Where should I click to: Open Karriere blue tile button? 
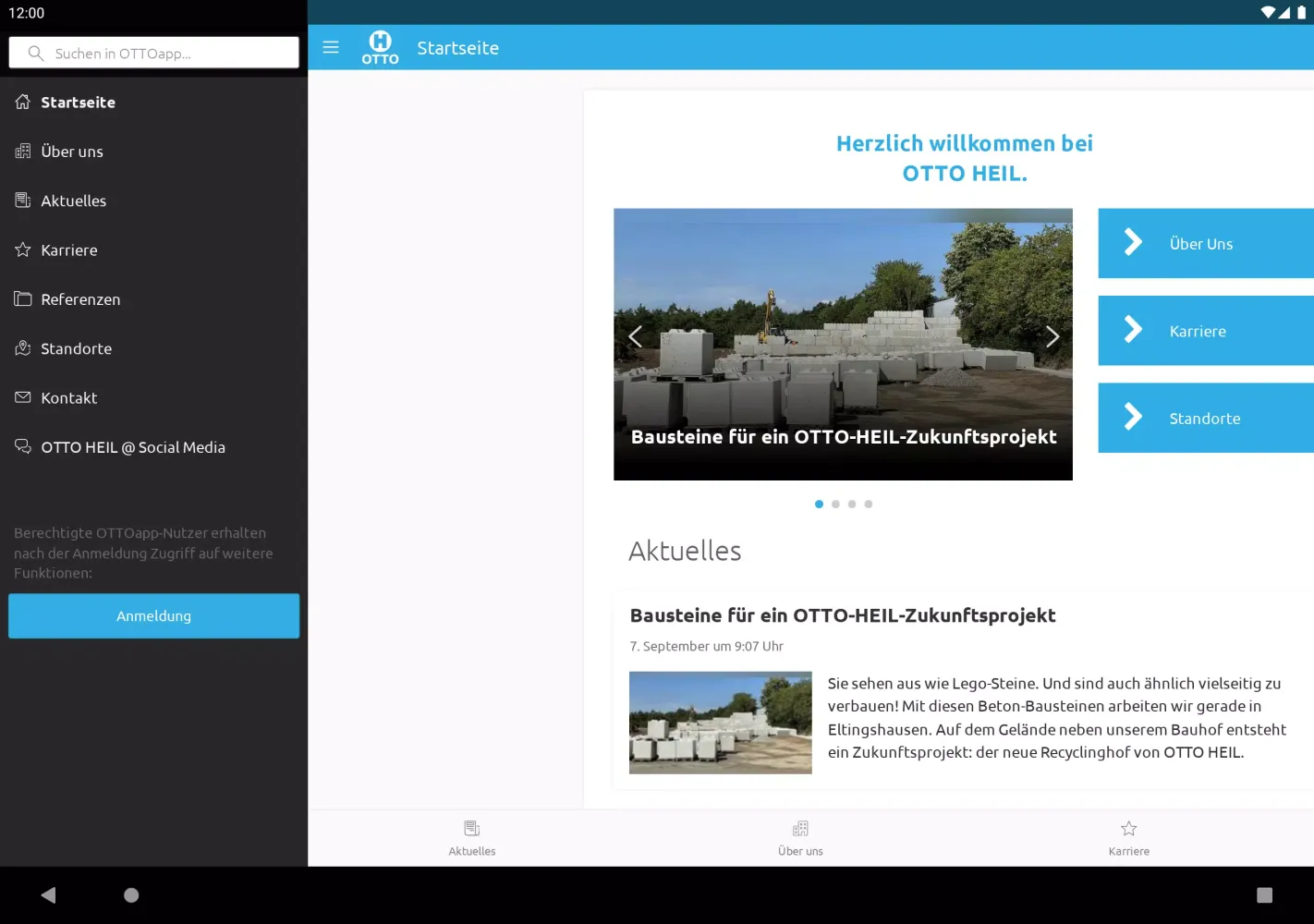[x=1206, y=331]
